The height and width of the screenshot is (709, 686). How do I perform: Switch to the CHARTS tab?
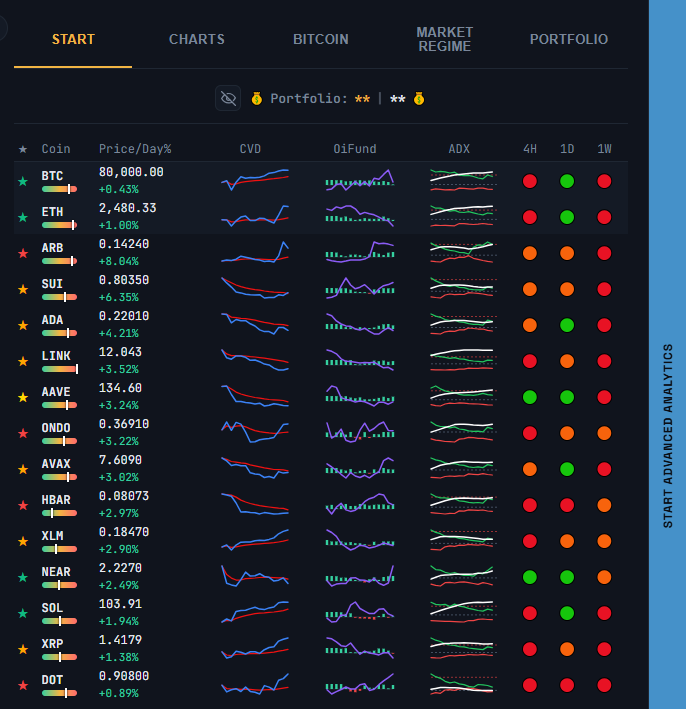pyautogui.click(x=197, y=39)
